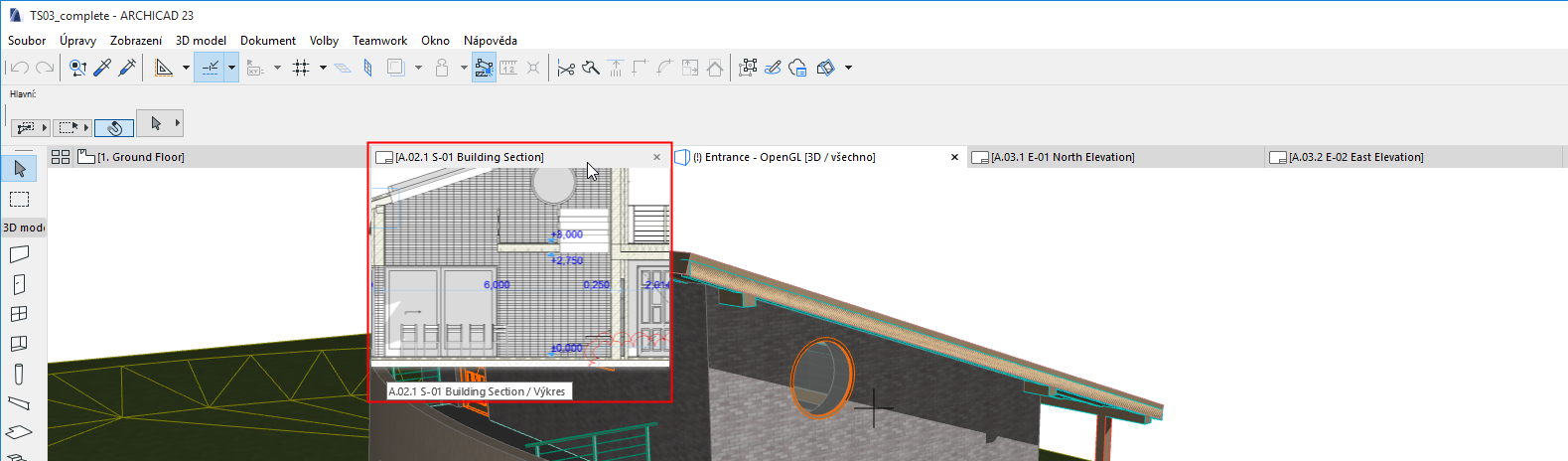Click the Inject Parameters syringe icon
This screenshot has height=461, width=1568.
tap(127, 68)
